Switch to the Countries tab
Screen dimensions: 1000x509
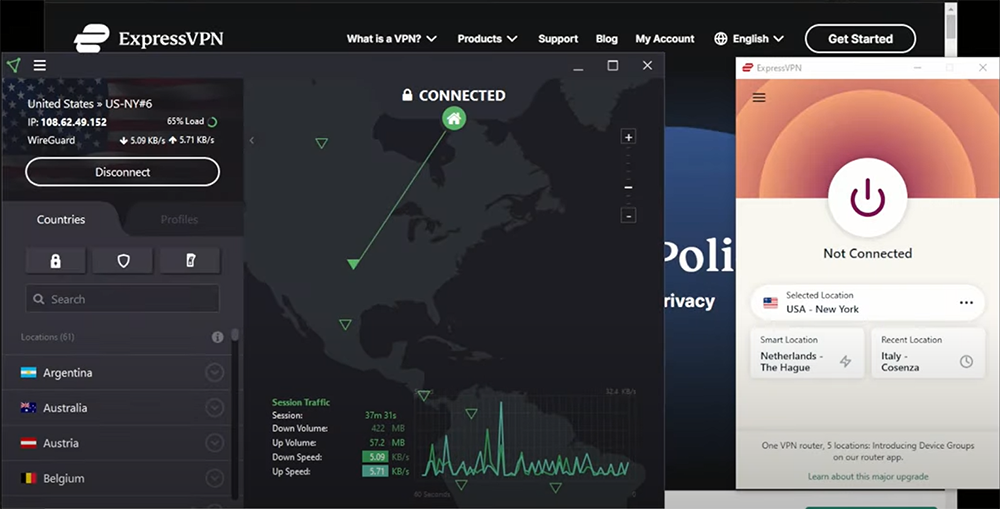point(61,219)
